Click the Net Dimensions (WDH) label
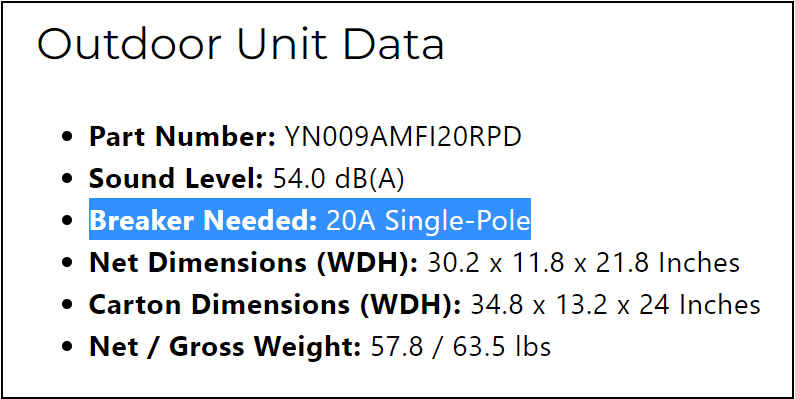The width and height of the screenshot is (795, 399). coord(254,262)
